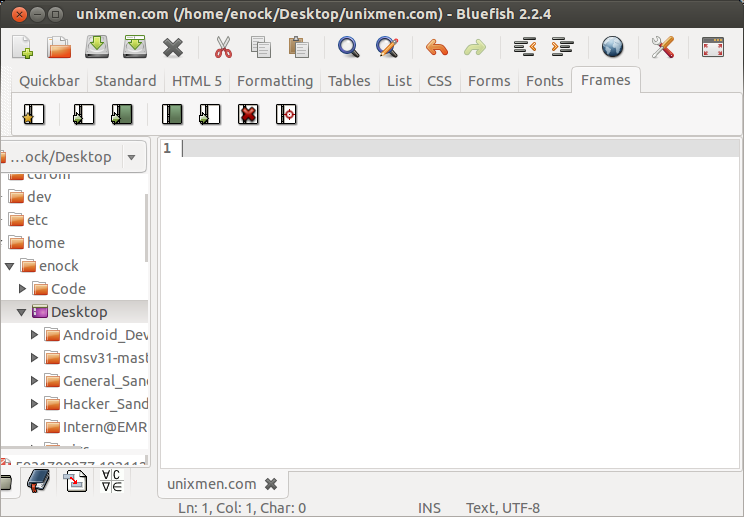
Task: Toggle INS insert mode in status bar
Action: click(x=429, y=508)
